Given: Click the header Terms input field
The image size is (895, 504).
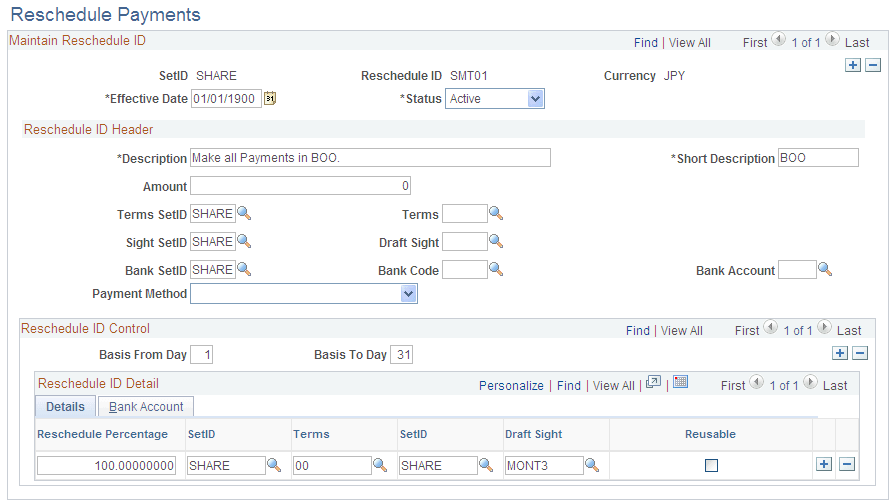Looking at the screenshot, I should point(465,213).
